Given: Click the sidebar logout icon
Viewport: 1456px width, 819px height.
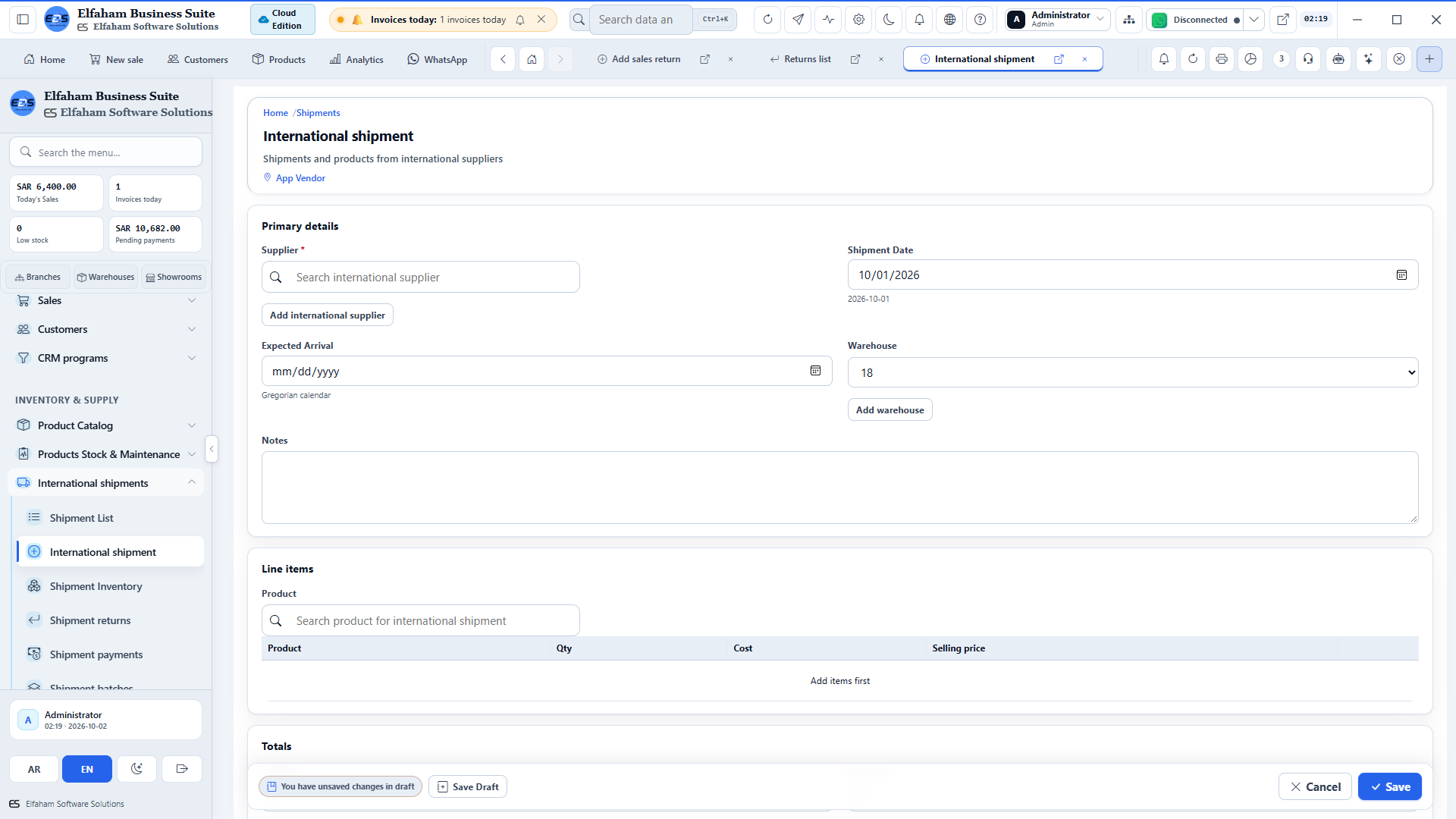Looking at the screenshot, I should (x=182, y=770).
